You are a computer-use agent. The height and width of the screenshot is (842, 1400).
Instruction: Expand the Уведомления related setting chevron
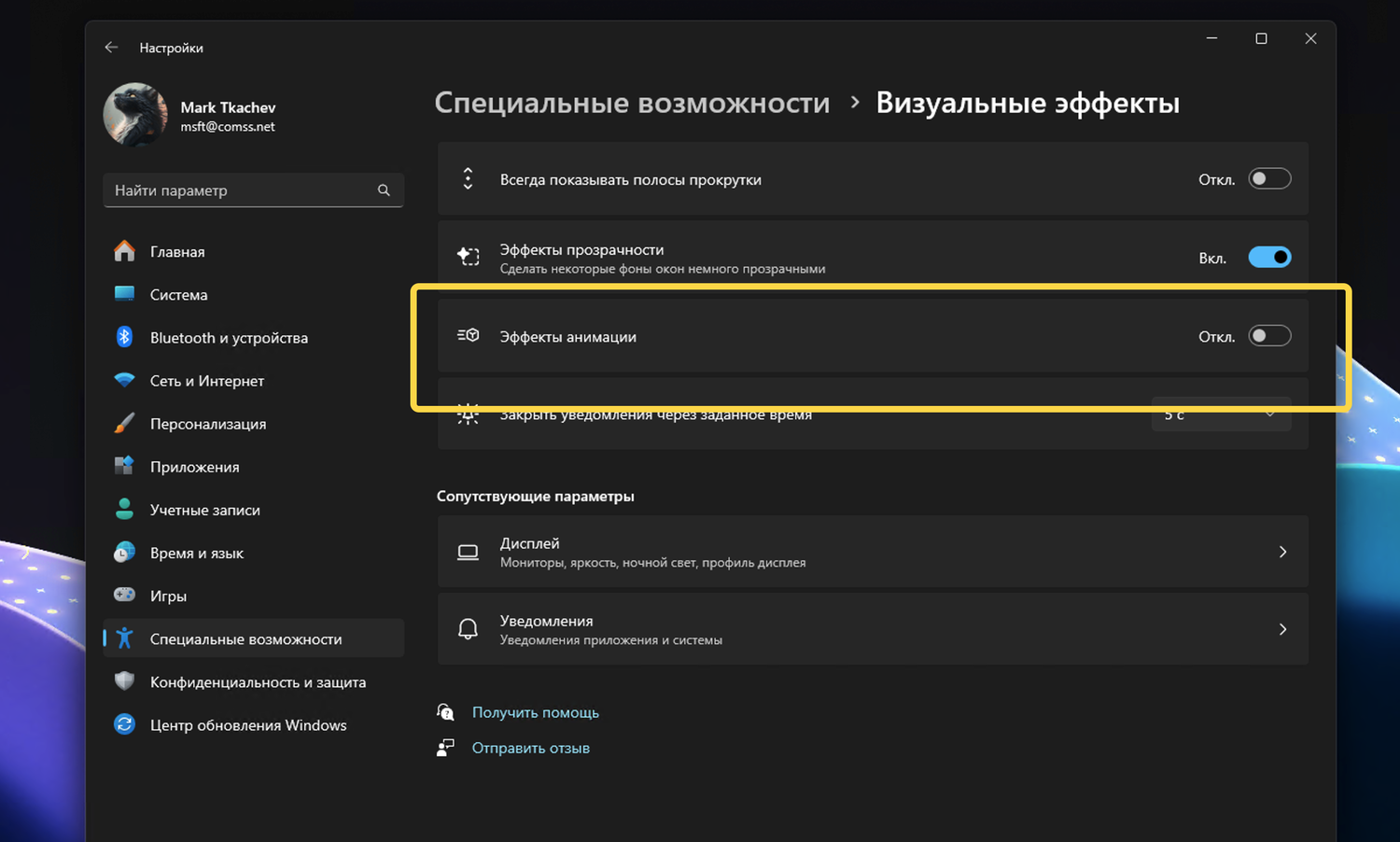click(x=1282, y=629)
